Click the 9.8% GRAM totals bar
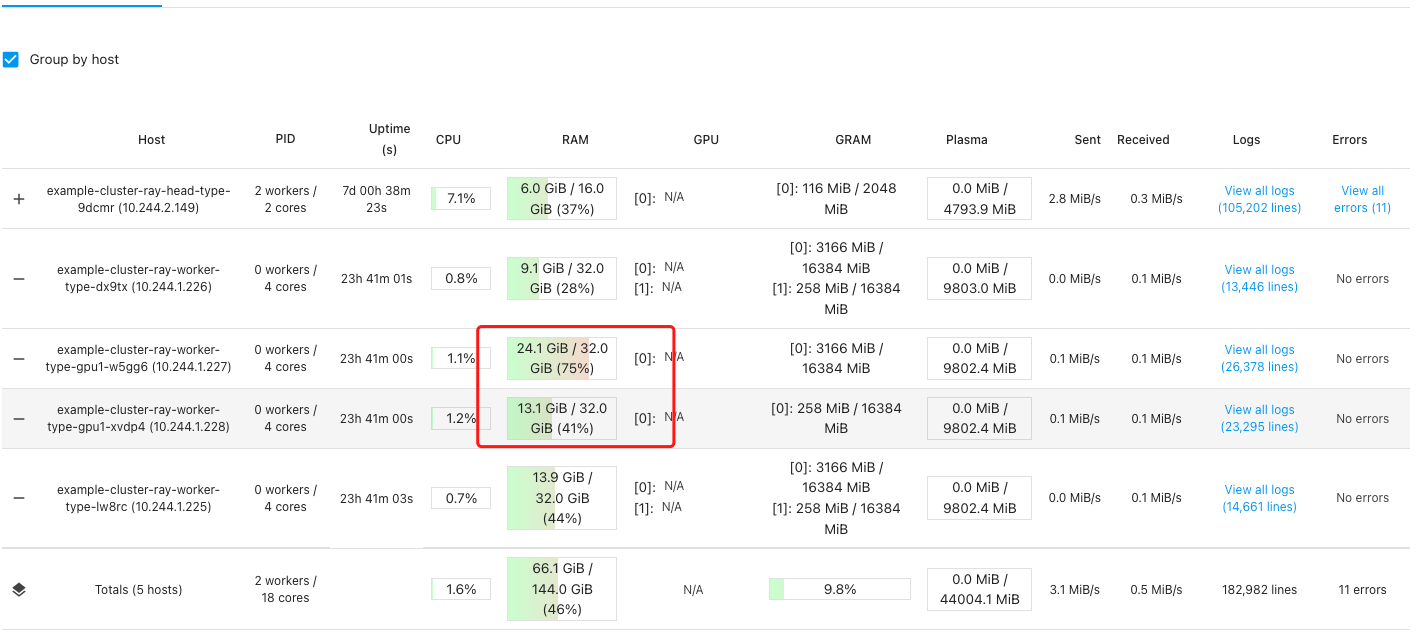 pos(840,589)
